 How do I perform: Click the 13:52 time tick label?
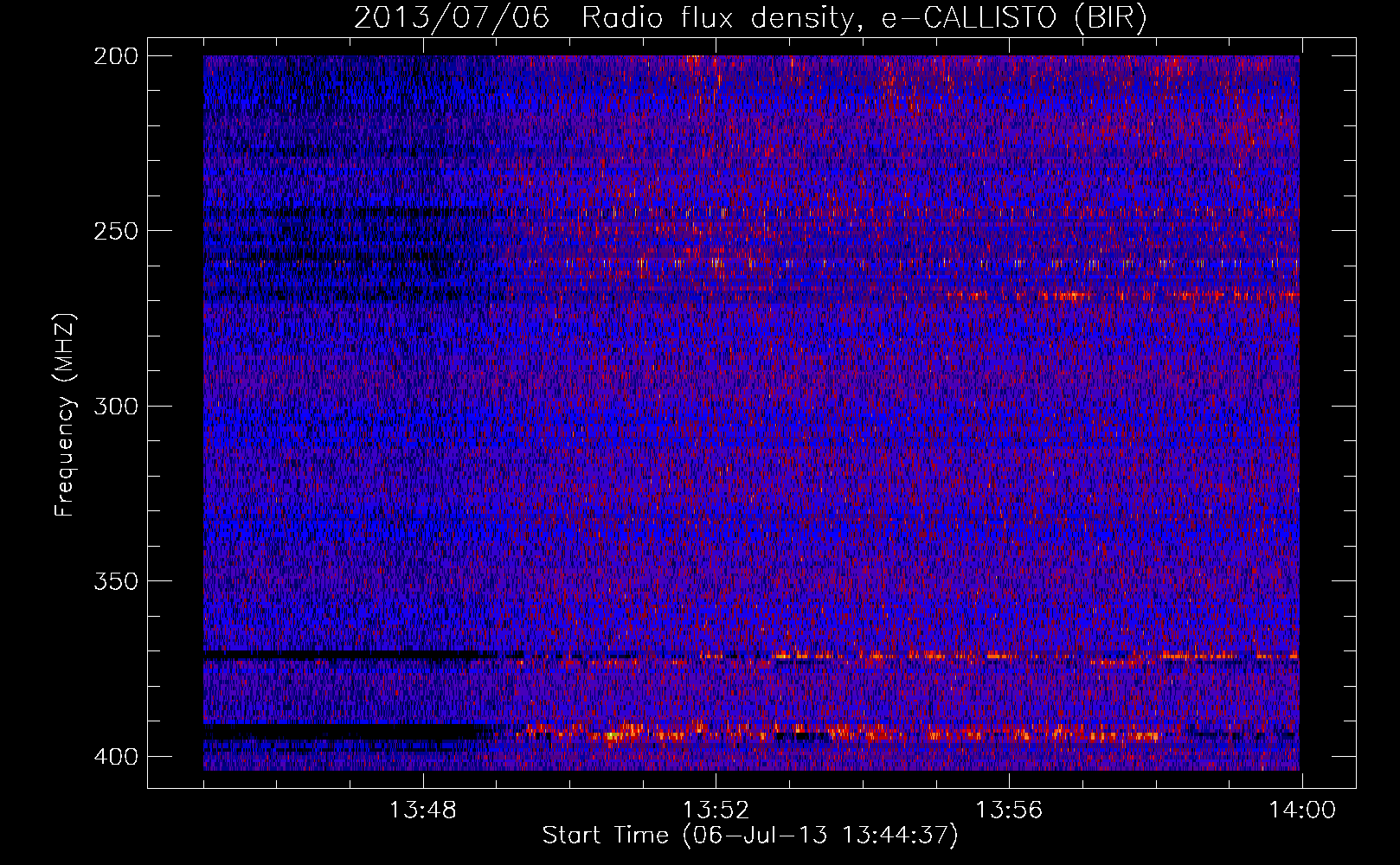pyautogui.click(x=716, y=811)
